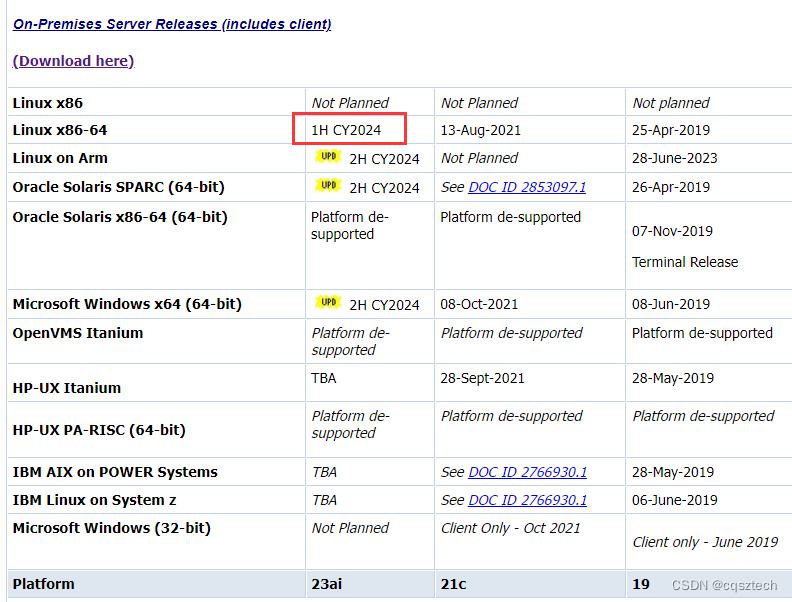Screen dimensions: 792x602
Task: Select 'IBM Linux on System z' label
Action: pos(94,500)
